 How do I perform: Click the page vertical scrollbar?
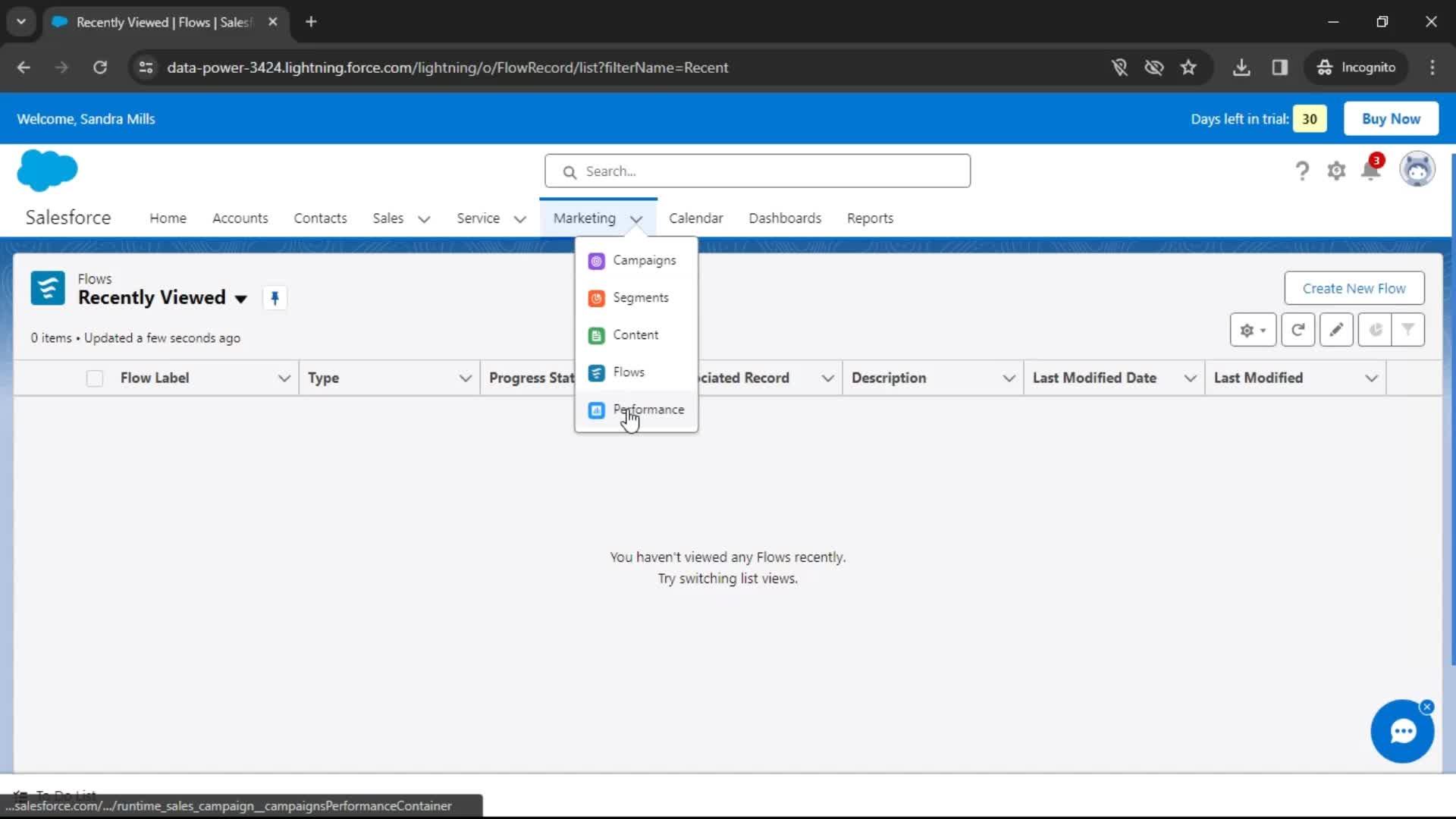point(1452,409)
